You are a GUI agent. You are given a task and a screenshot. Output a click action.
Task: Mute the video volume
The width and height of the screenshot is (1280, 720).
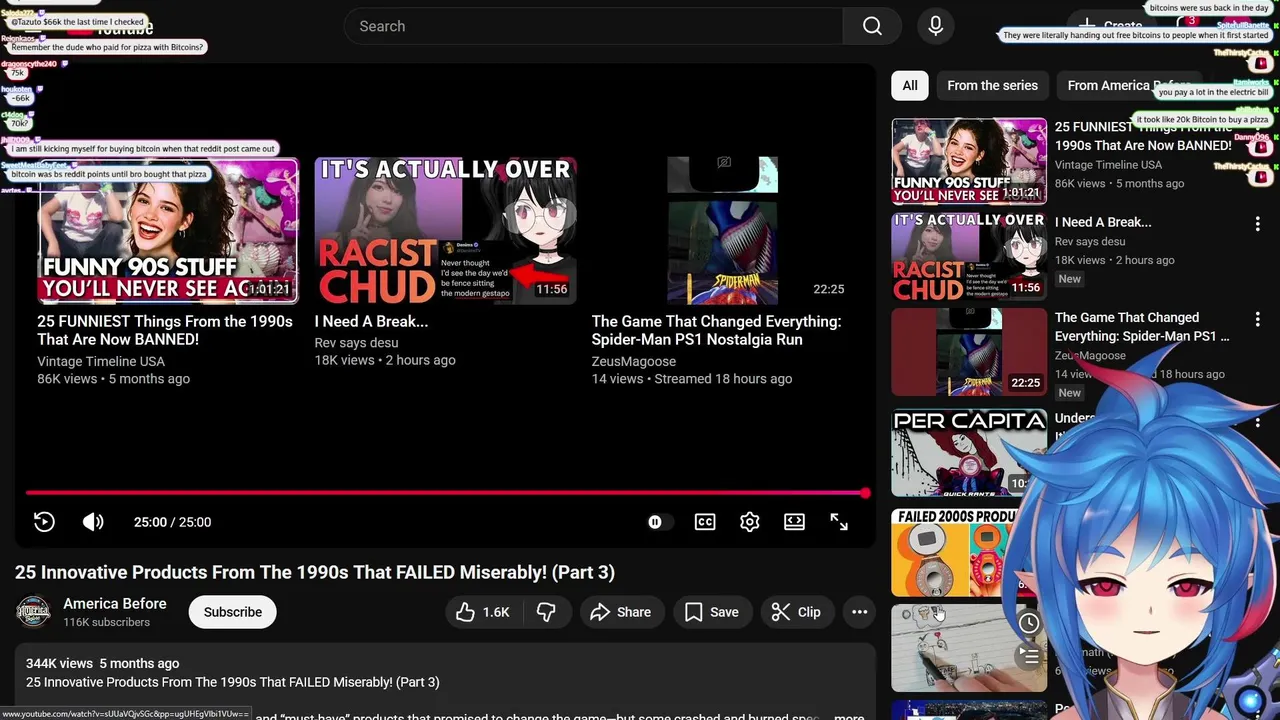click(x=93, y=522)
